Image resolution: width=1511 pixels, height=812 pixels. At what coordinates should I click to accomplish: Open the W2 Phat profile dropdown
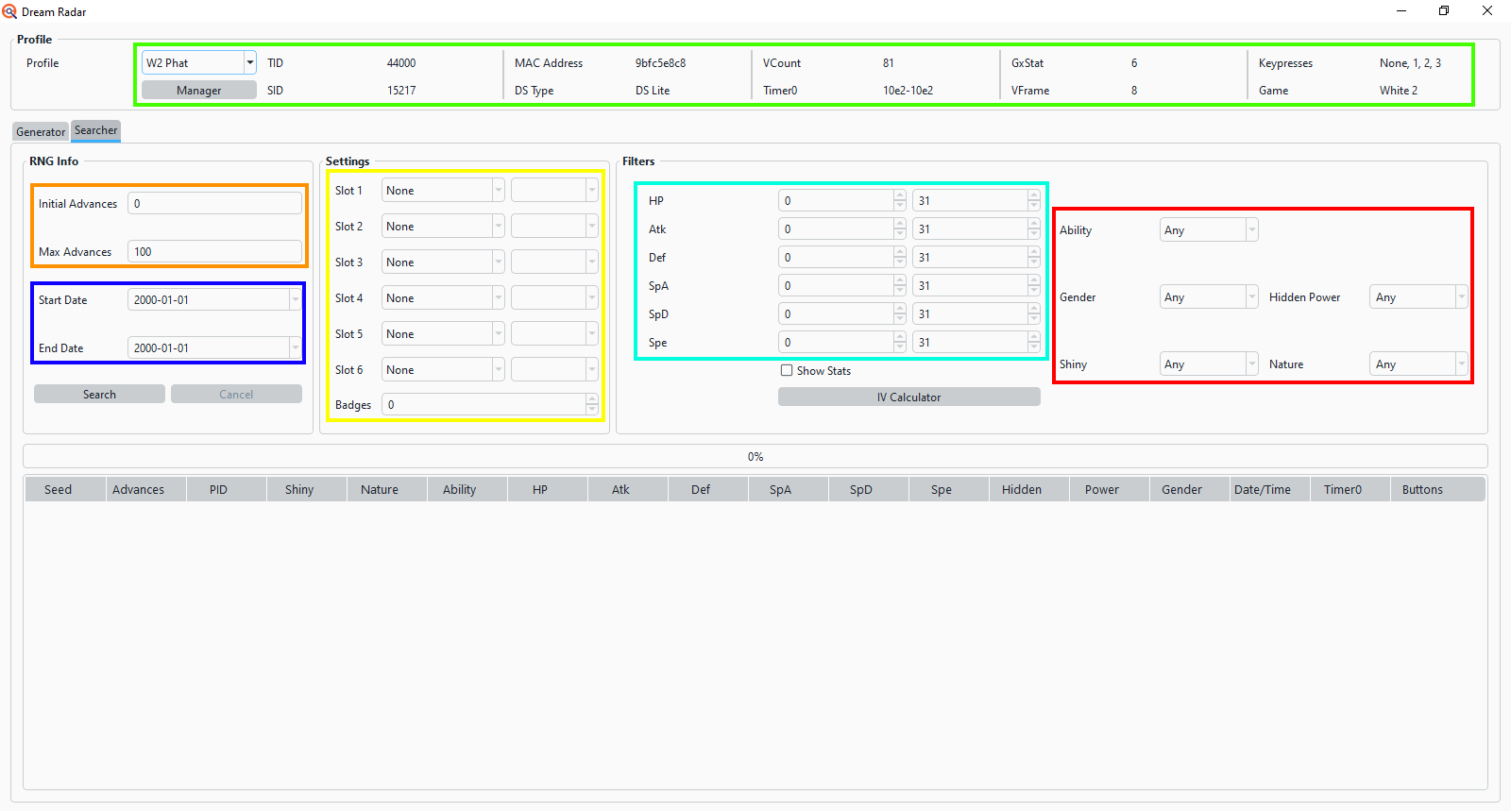[199, 62]
